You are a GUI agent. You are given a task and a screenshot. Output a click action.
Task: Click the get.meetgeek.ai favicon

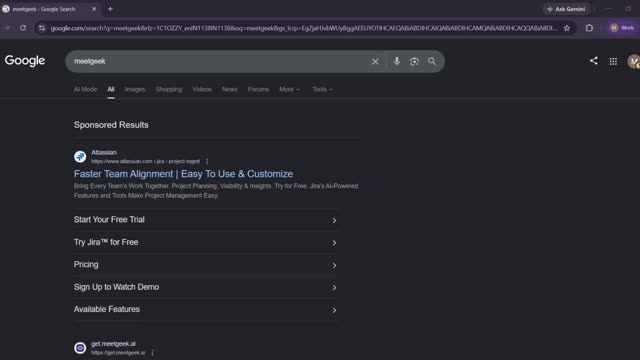[x=80, y=348]
